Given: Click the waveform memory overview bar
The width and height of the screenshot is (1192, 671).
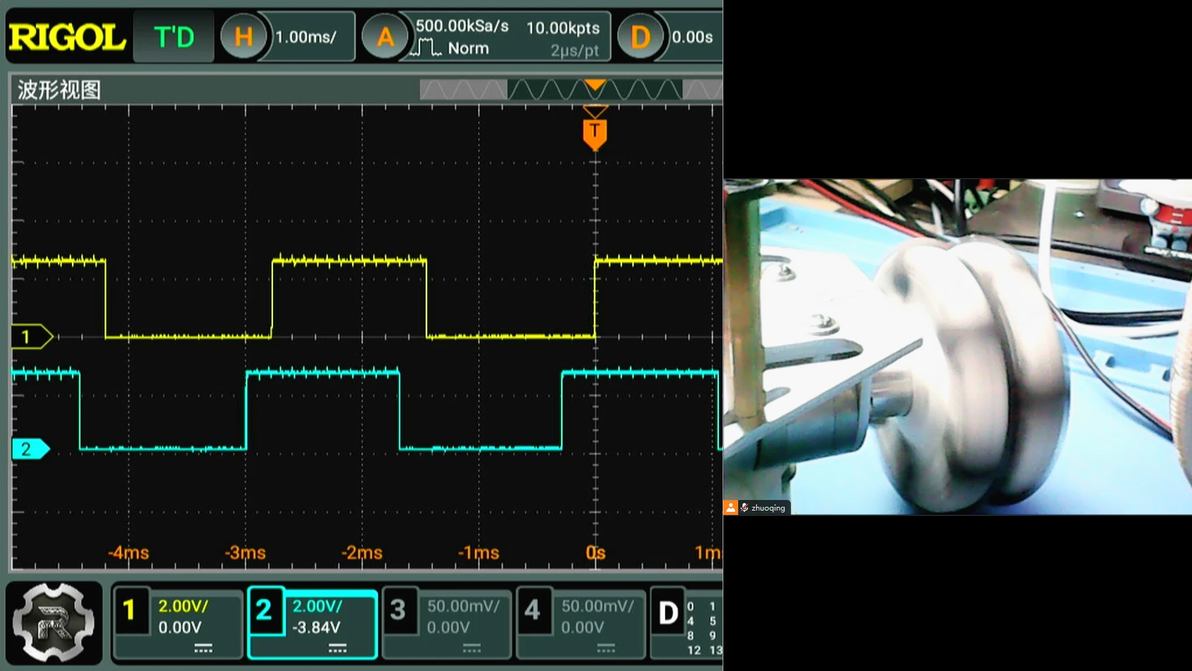Looking at the screenshot, I should [x=570, y=90].
